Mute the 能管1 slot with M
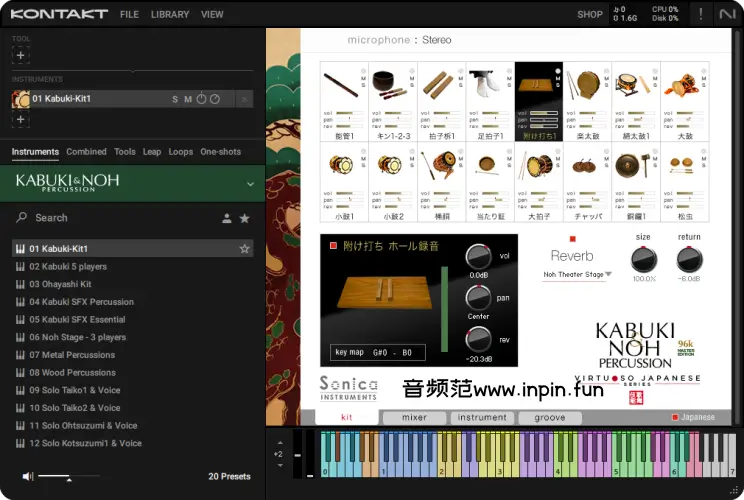 tap(363, 78)
